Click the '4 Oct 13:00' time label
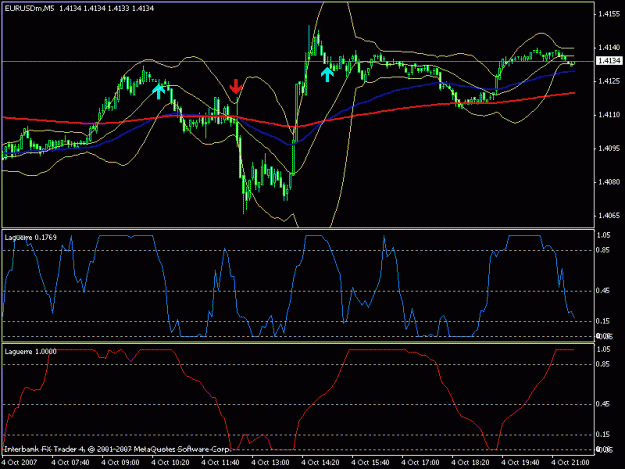The width and height of the screenshot is (625, 469). click(270, 463)
